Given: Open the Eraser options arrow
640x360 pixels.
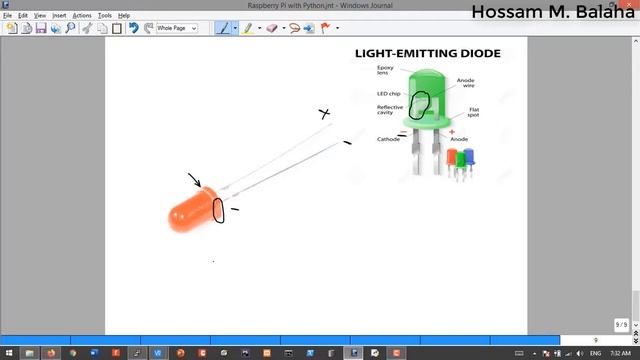Looking at the screenshot, I should coord(284,28).
